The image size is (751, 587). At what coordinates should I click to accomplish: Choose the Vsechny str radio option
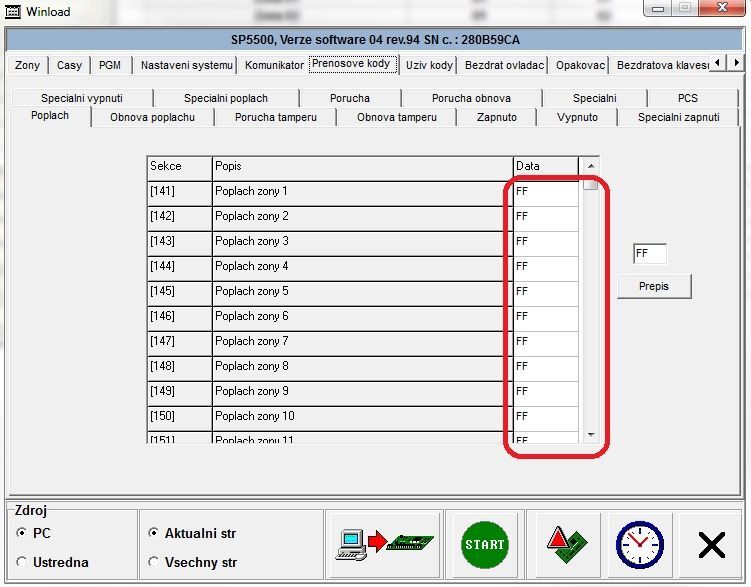(x=153, y=563)
